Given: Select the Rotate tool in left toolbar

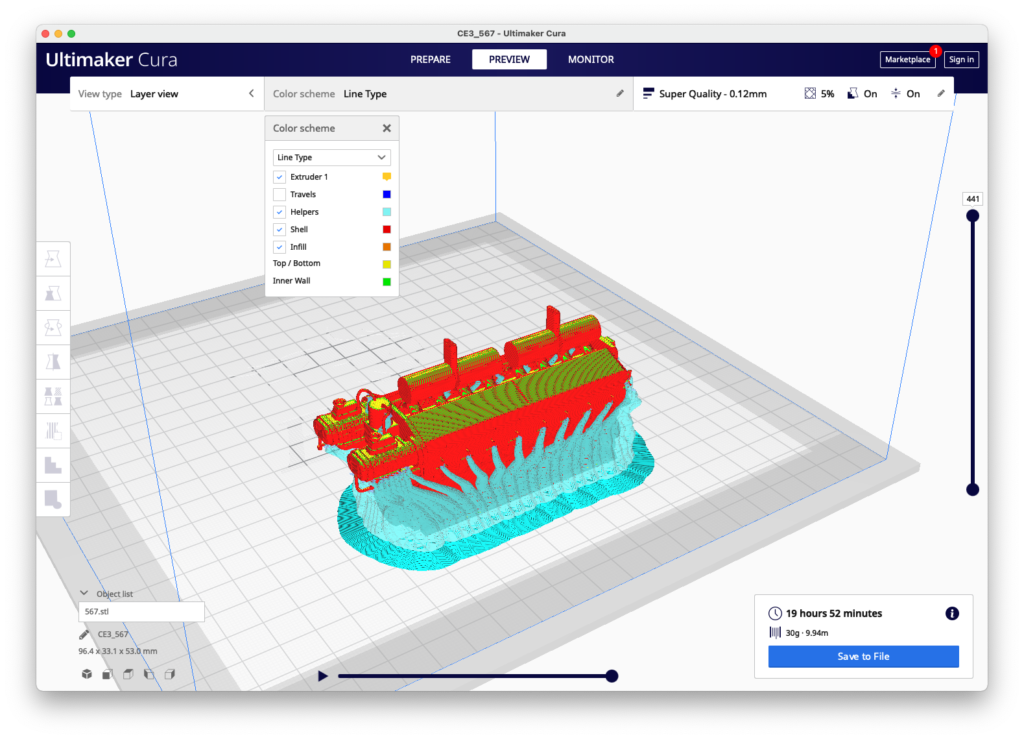Looking at the screenshot, I should tap(53, 327).
